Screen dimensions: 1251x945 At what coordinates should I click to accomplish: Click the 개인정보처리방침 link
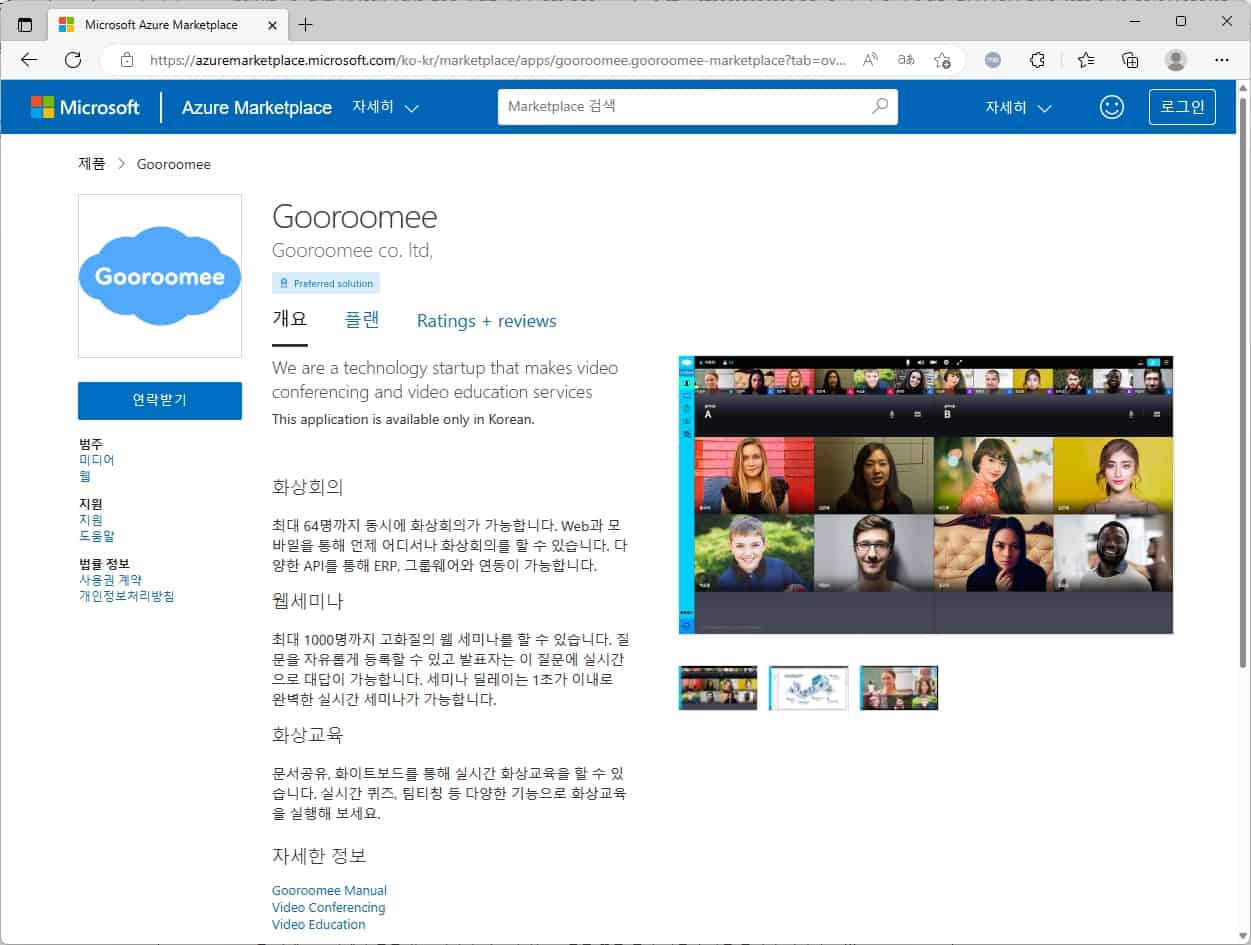126,596
